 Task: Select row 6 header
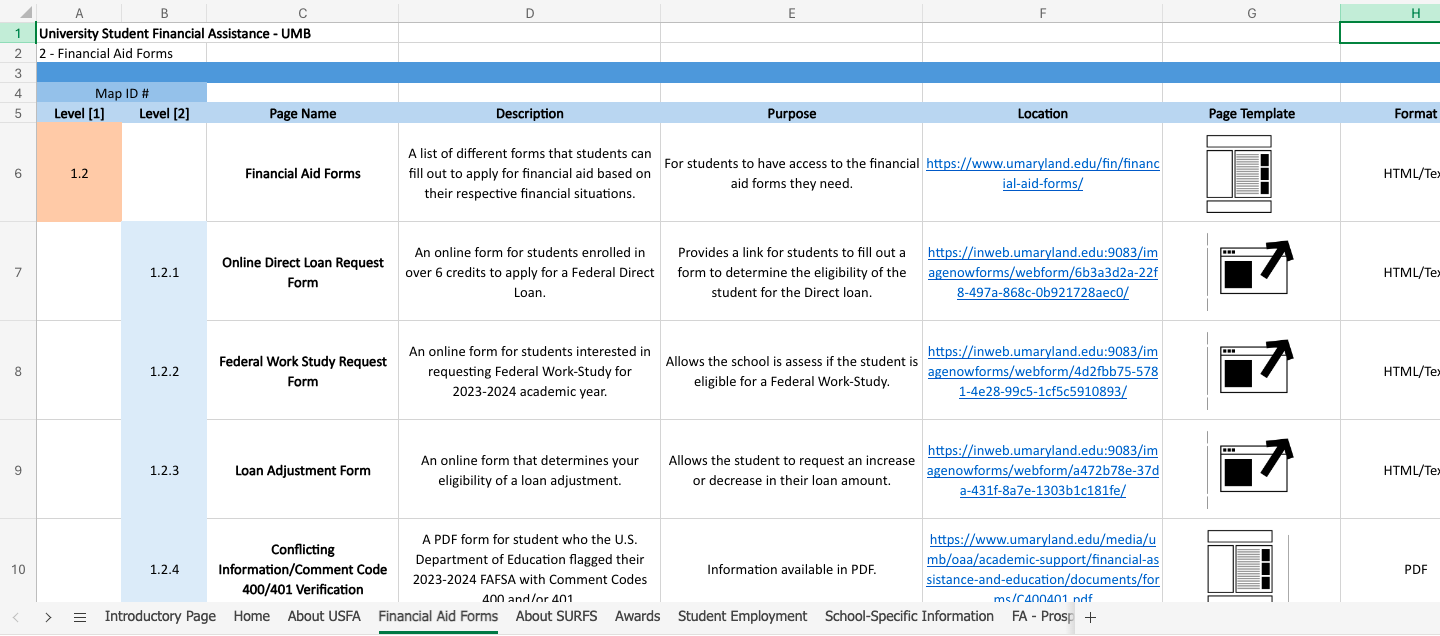click(x=18, y=173)
